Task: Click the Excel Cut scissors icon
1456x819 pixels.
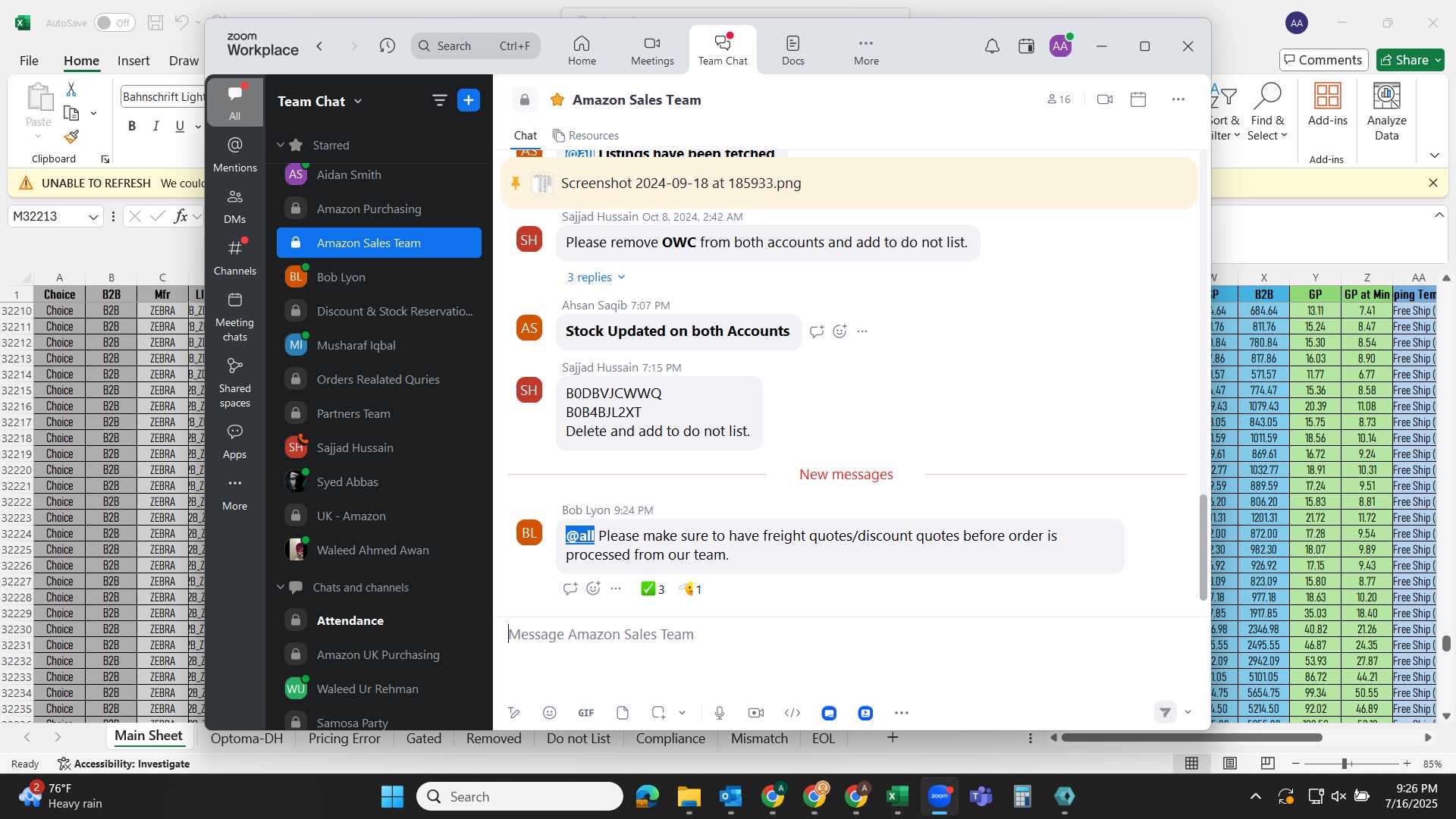Action: point(71,89)
